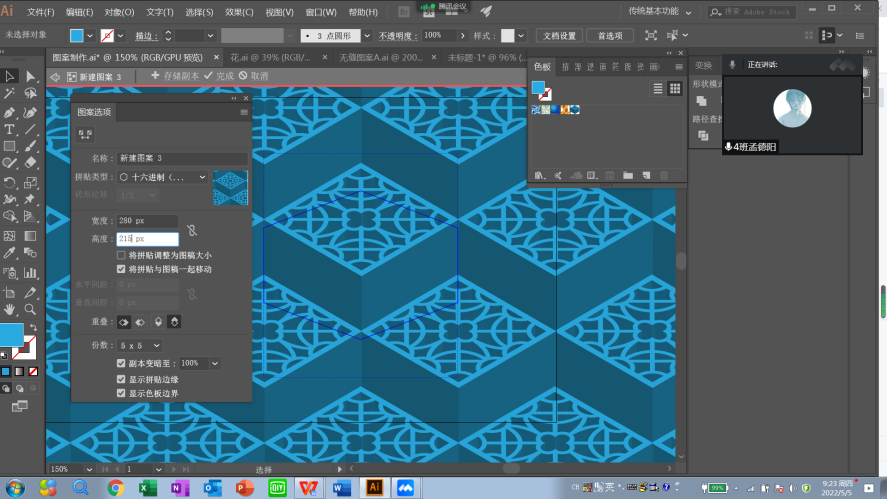This screenshot has width=887, height=499.
Task: Click the width-height link constrain icon
Action: [x=192, y=229]
